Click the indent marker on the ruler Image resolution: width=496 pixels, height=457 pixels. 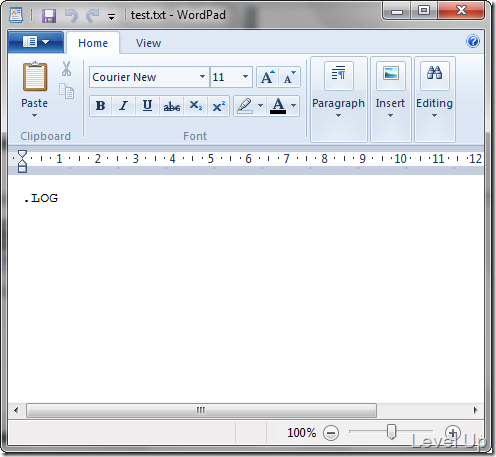click(22, 161)
